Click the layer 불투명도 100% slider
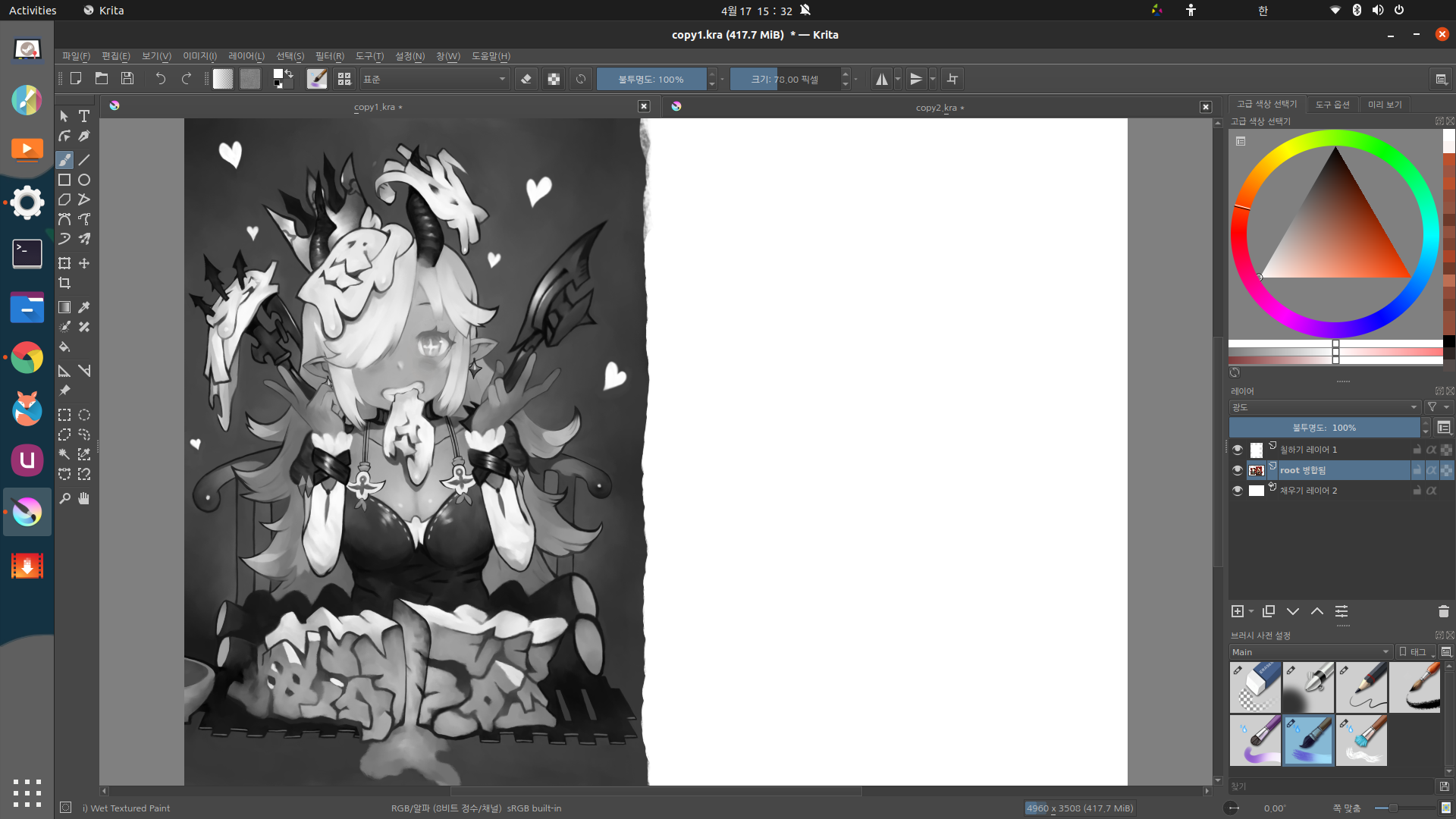1456x819 pixels. tap(1324, 428)
